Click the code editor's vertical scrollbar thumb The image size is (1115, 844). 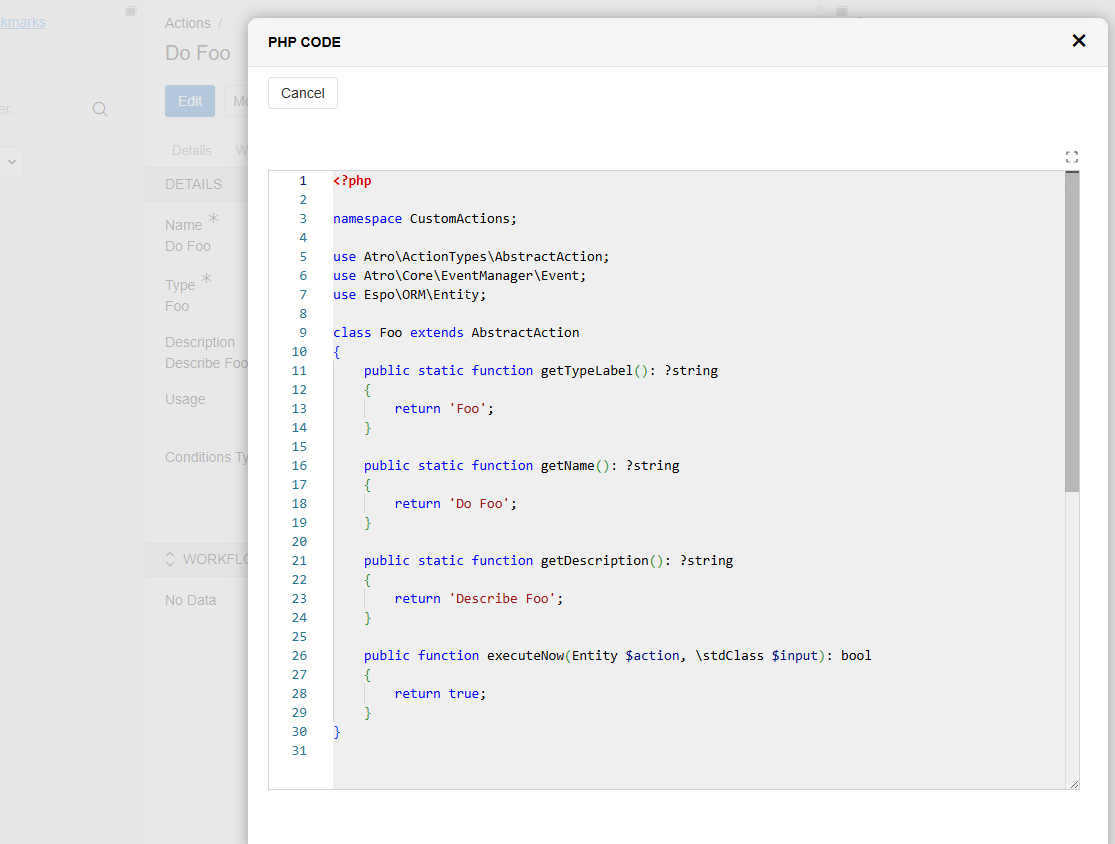1072,330
